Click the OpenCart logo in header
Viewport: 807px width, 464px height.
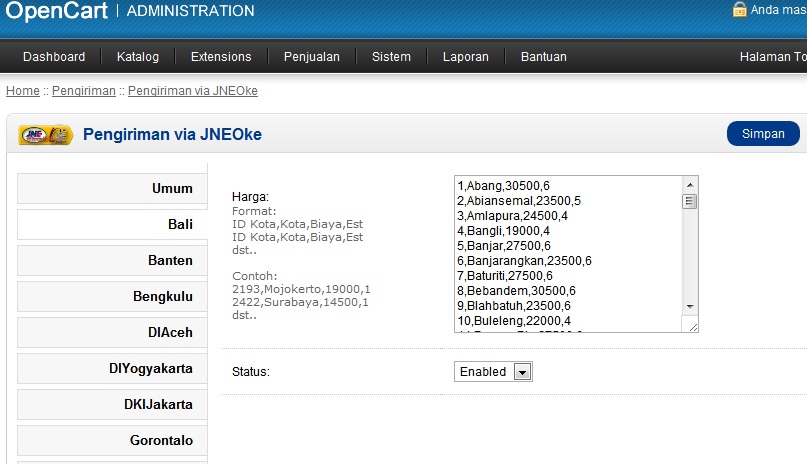(x=57, y=11)
